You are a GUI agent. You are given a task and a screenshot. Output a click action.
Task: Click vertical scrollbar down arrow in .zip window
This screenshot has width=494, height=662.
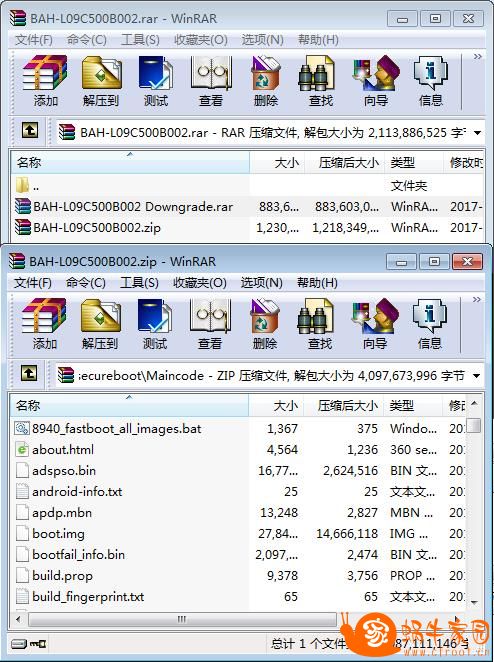(475, 602)
